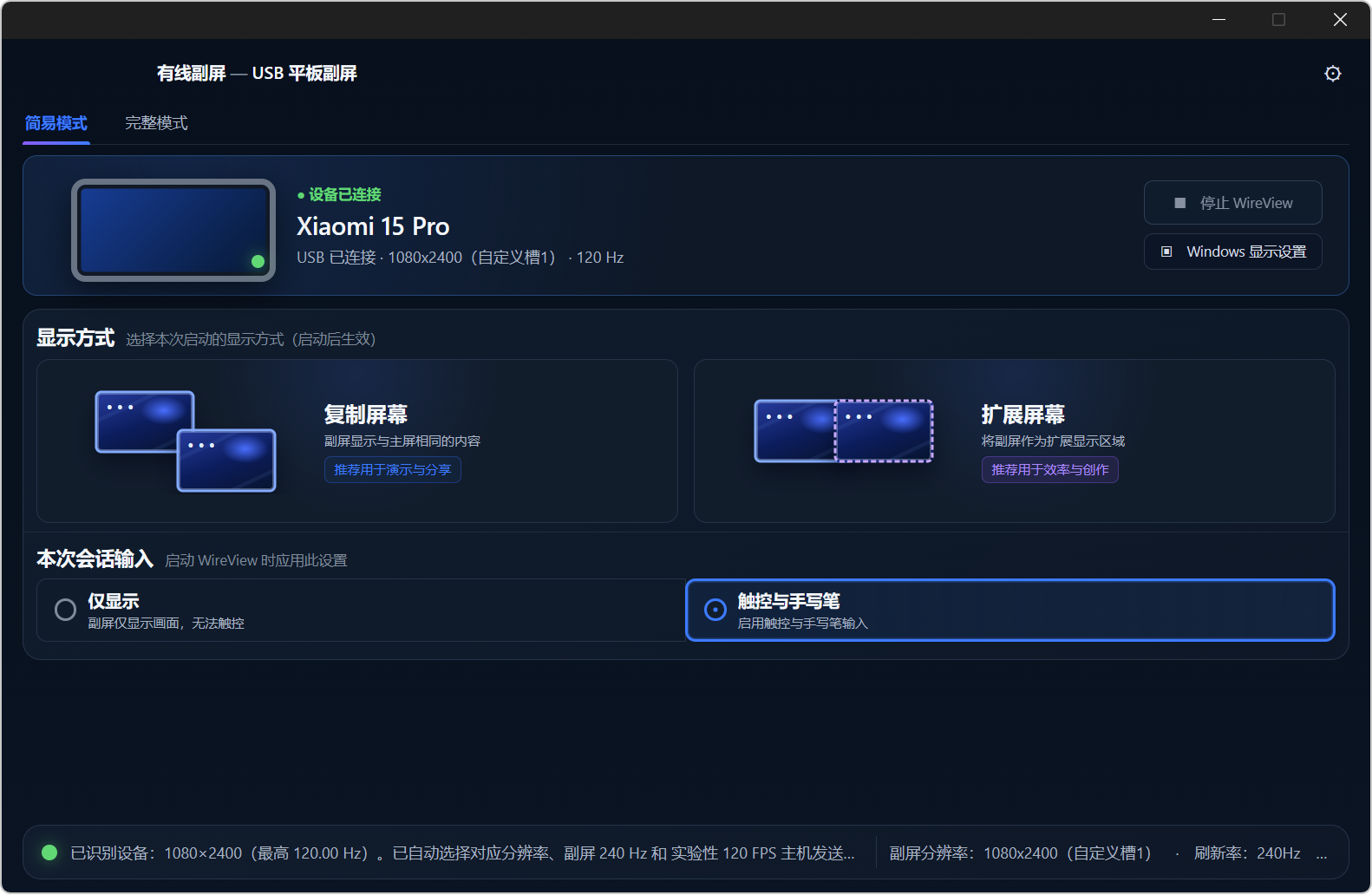
Task: Click the tablet device preview thumbnail
Action: click(173, 230)
